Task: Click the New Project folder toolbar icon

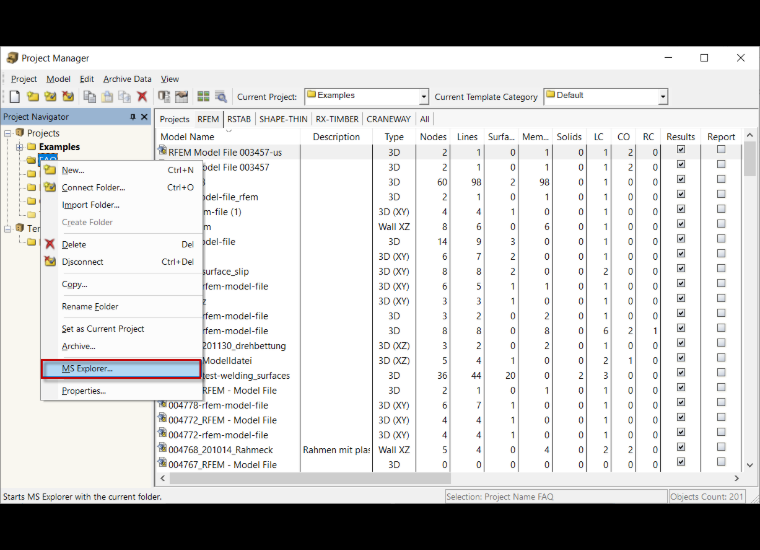Action: [x=33, y=96]
